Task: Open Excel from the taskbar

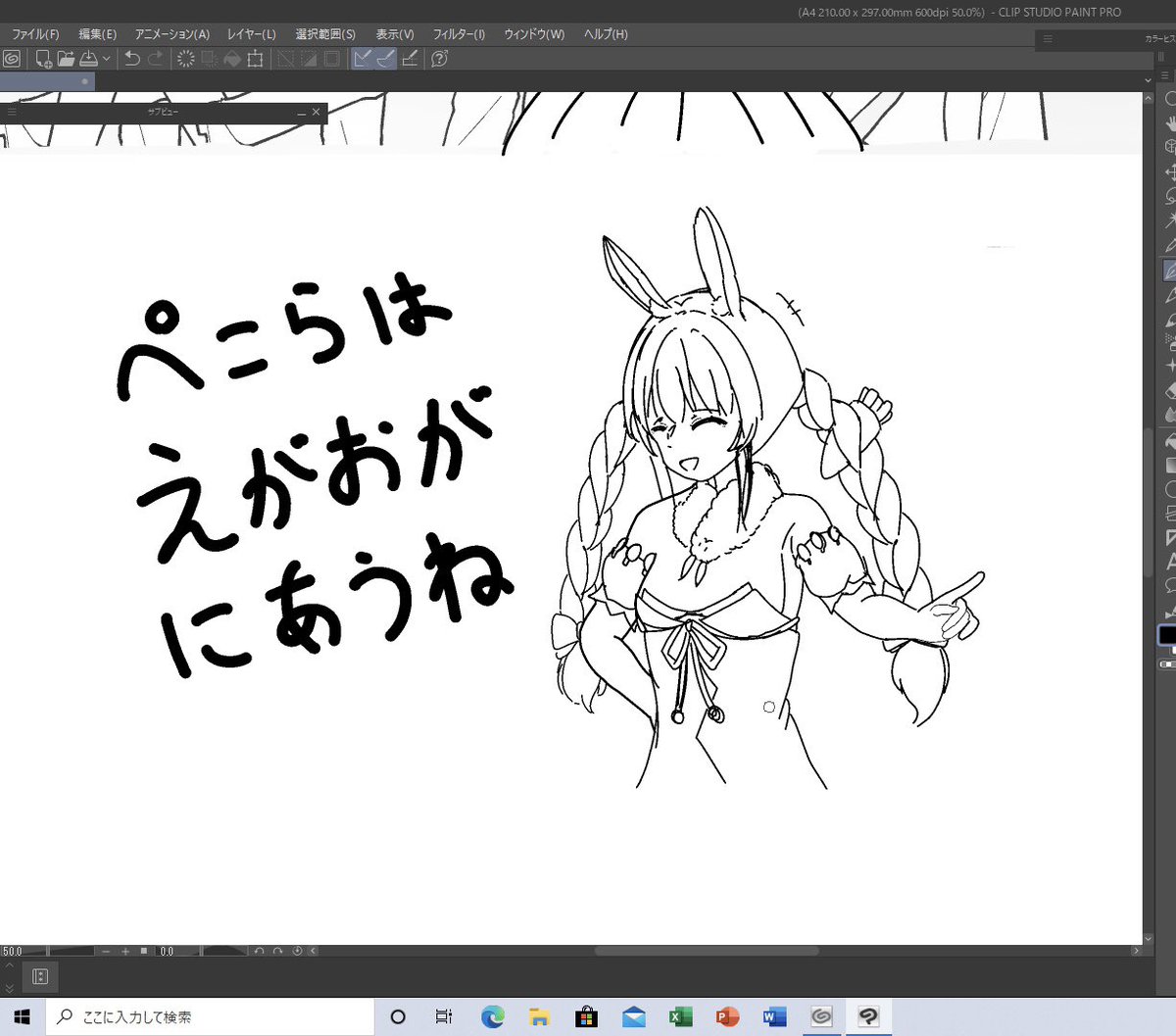Action: [x=680, y=1017]
